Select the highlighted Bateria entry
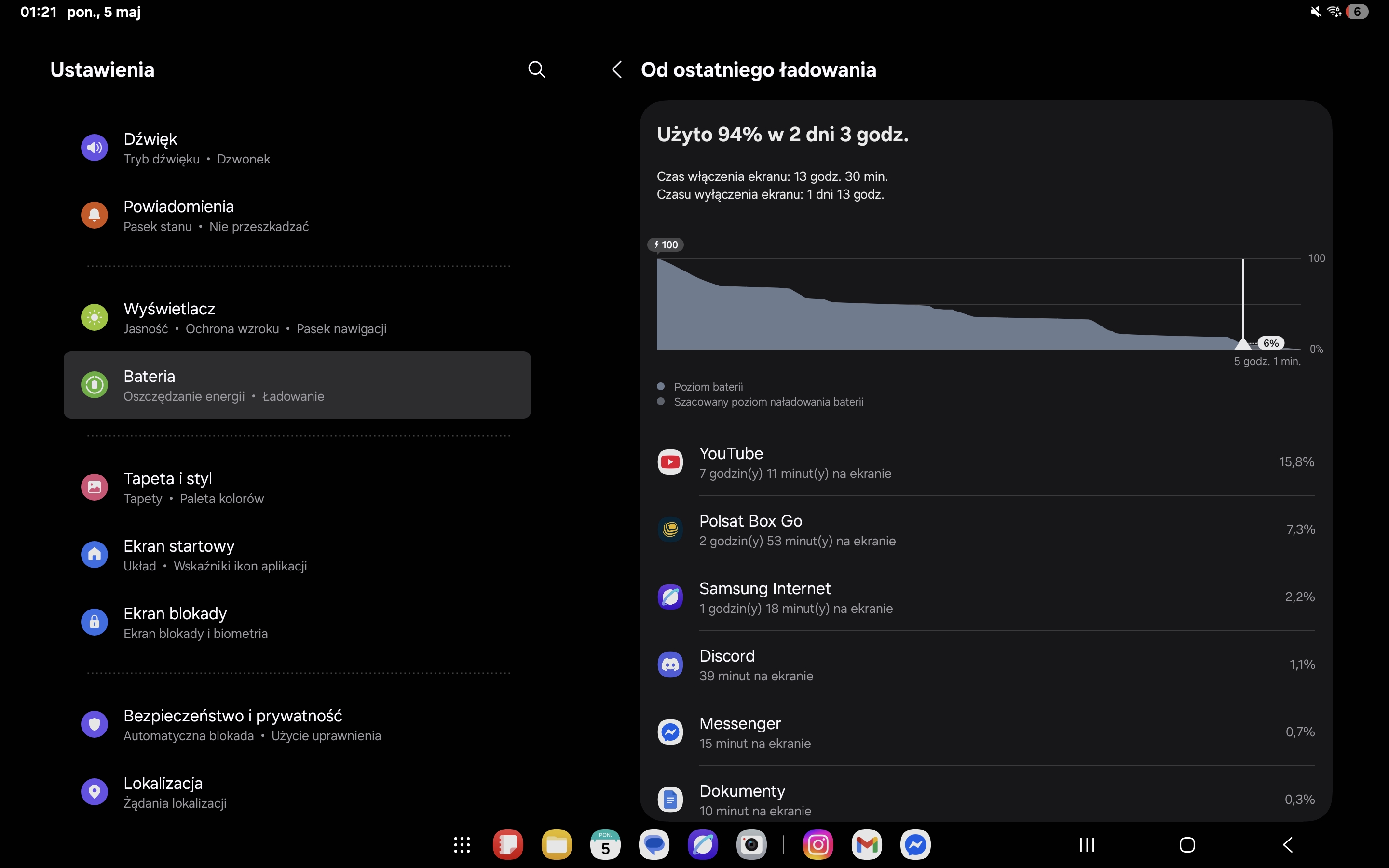The width and height of the screenshot is (1389, 868). coord(297,385)
